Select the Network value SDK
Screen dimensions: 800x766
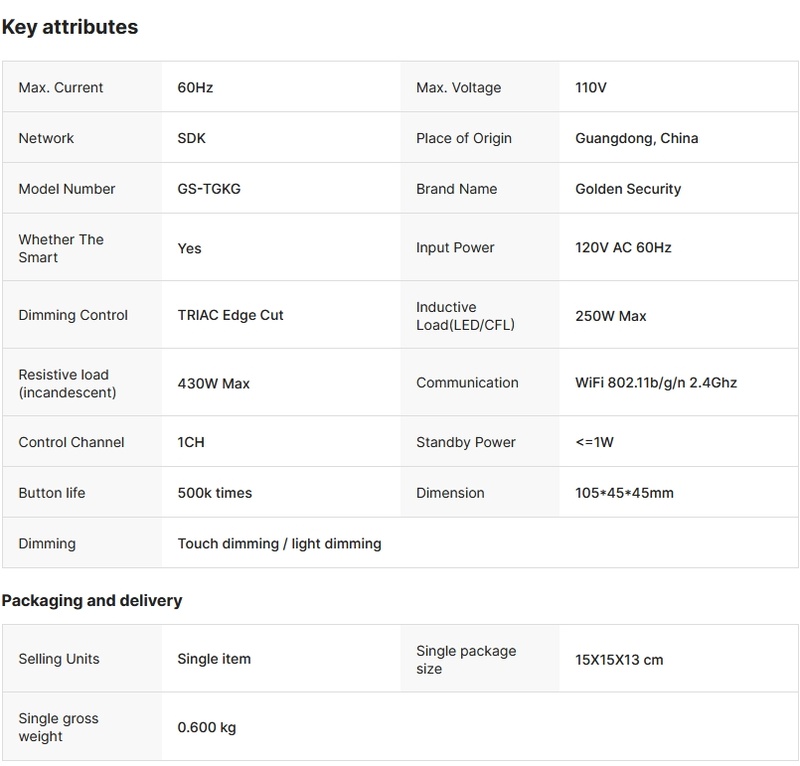point(191,138)
